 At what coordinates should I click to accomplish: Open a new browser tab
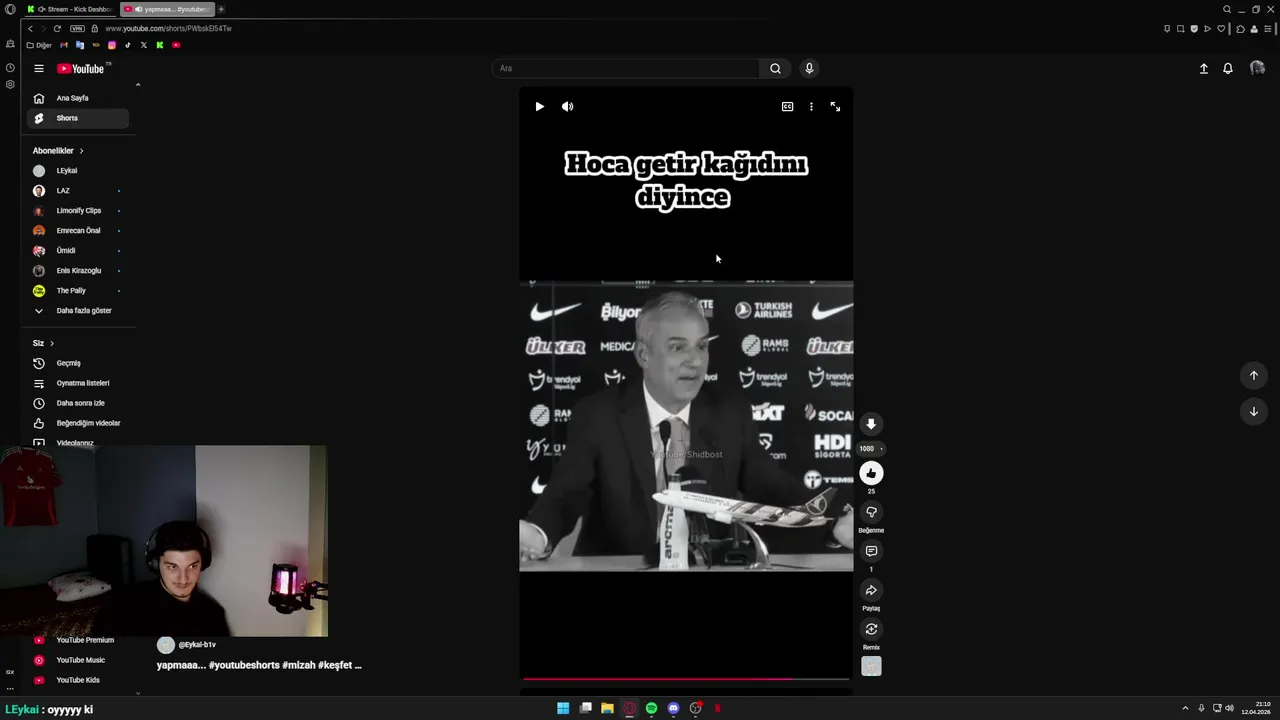[x=221, y=9]
